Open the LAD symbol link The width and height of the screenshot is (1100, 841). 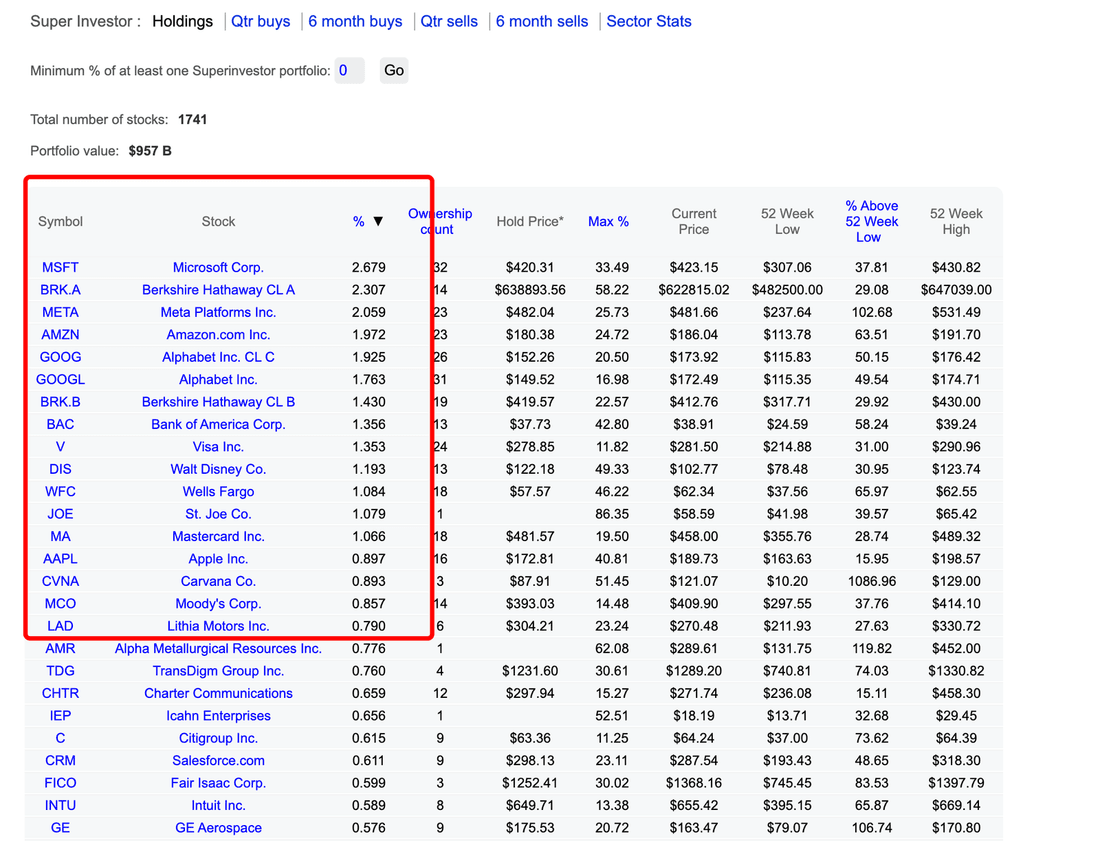(60, 626)
